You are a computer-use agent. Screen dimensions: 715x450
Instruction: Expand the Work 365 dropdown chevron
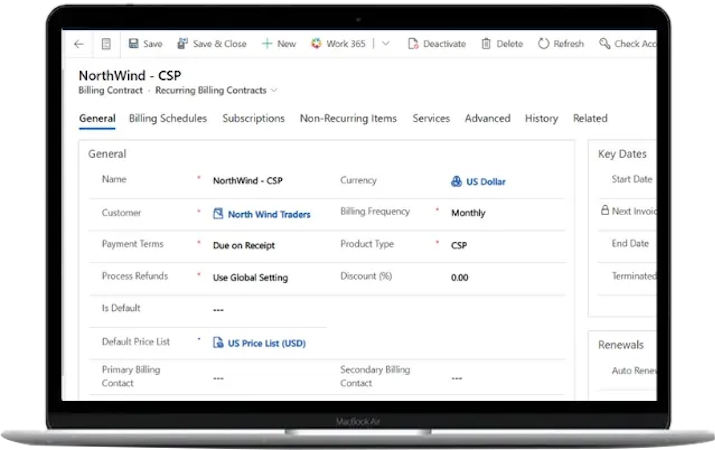click(x=386, y=44)
